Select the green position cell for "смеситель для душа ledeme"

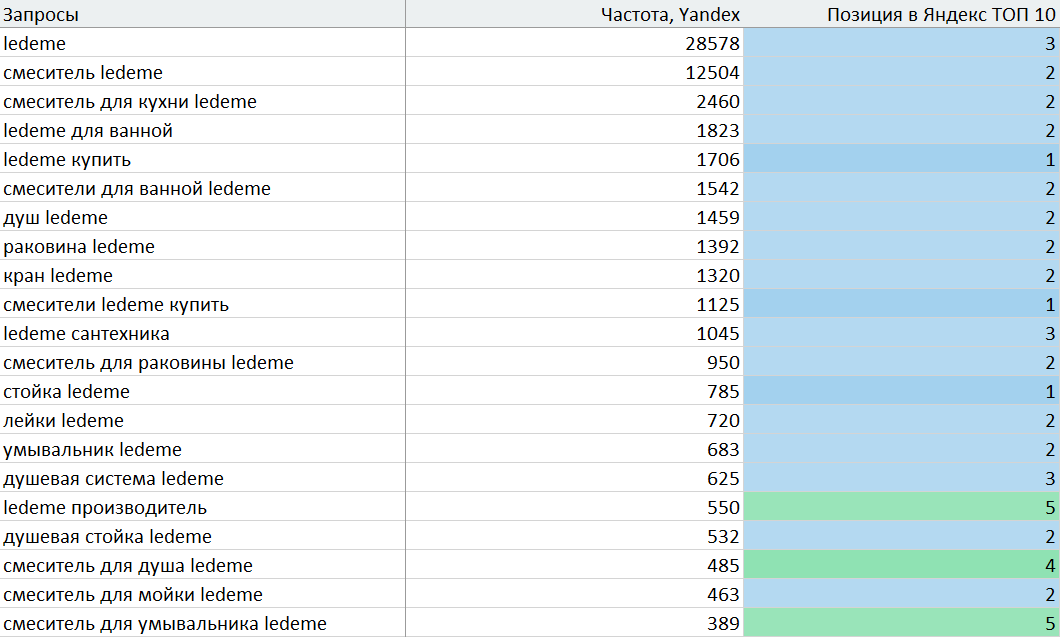(900, 565)
